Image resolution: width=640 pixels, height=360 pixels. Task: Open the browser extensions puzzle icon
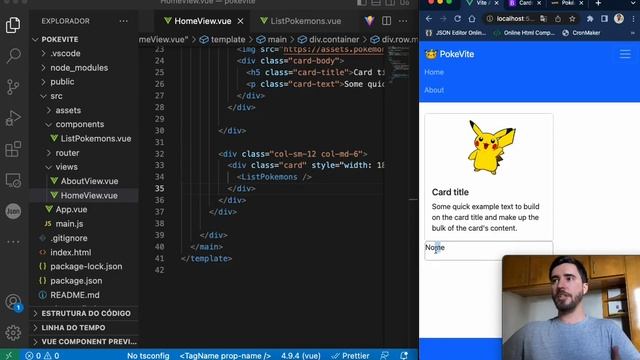pyautogui.click(x=590, y=19)
